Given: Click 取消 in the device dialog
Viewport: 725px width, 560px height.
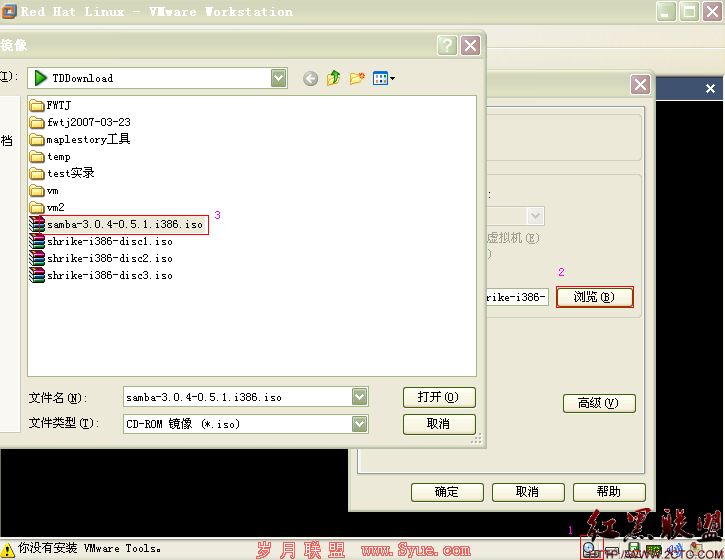Looking at the screenshot, I should (x=528, y=492).
